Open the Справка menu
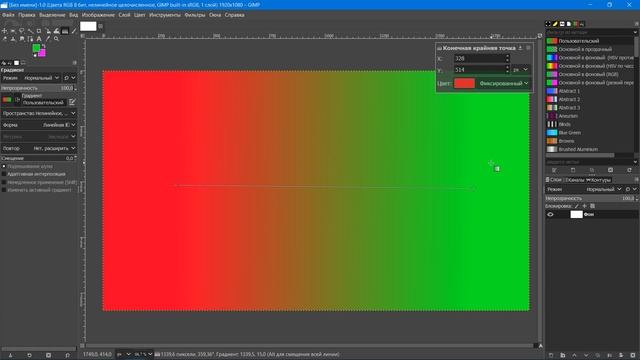640x360 pixels. pyautogui.click(x=234, y=15)
